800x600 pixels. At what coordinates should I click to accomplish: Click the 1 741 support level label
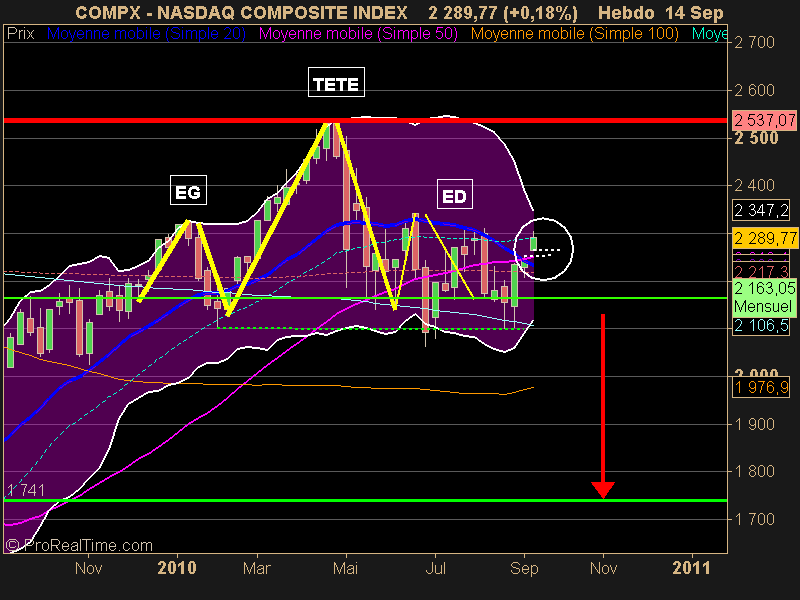(26, 490)
